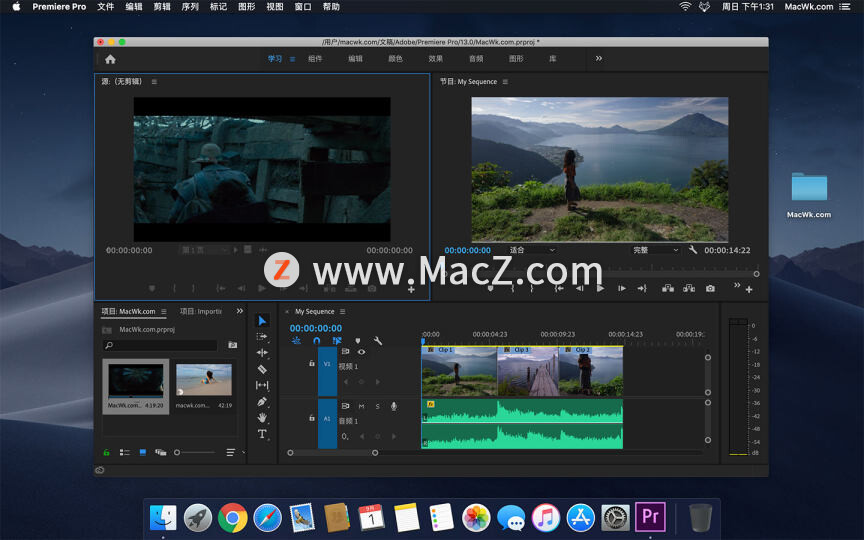Select the Pen tool
Image resolution: width=864 pixels, height=540 pixels.
point(262,402)
